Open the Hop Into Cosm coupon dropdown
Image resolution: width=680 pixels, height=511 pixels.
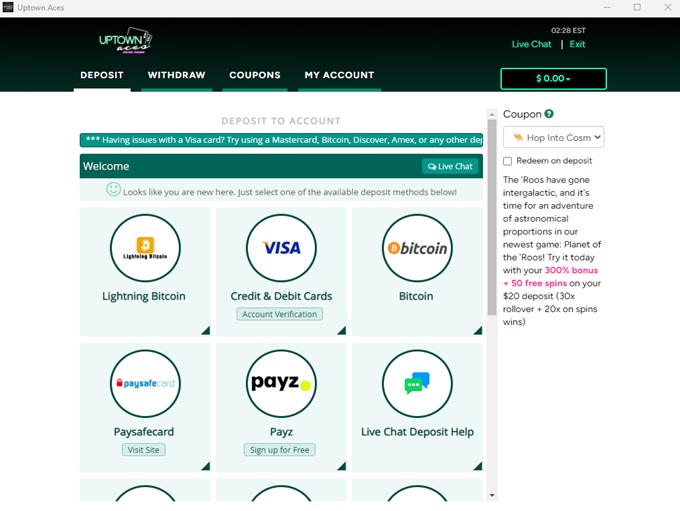point(553,137)
